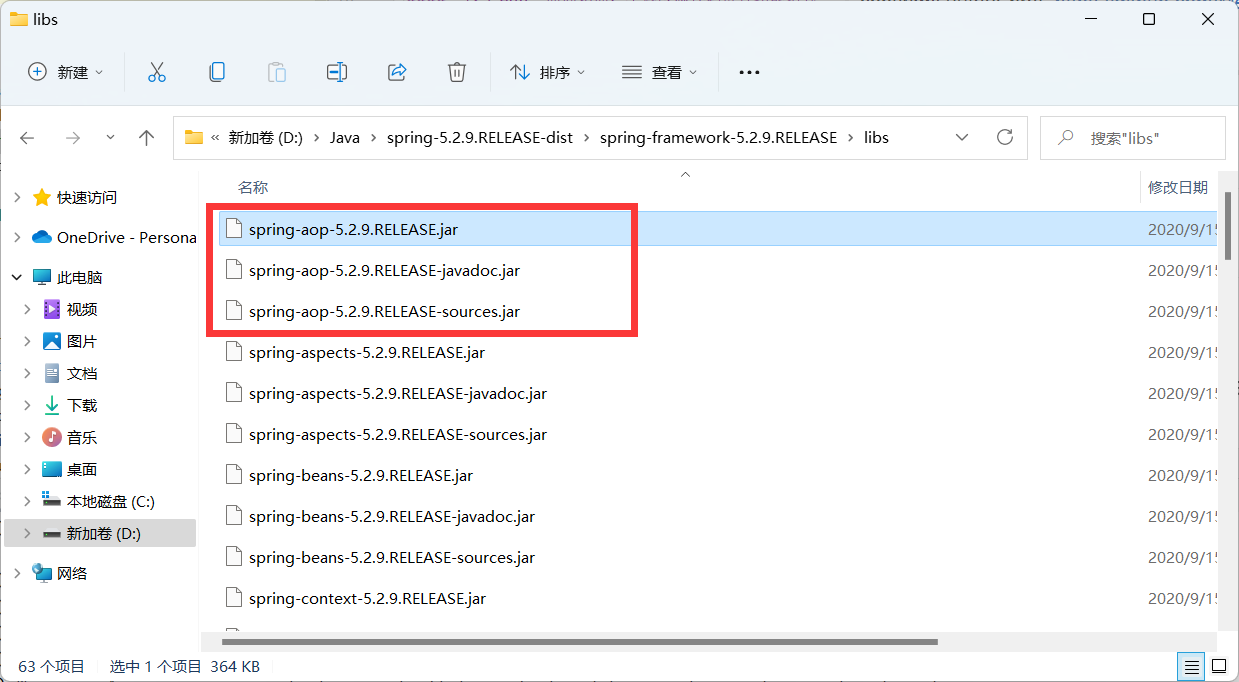1239x682 pixels.
Task: Click the Delete trash can icon
Action: tap(457, 72)
